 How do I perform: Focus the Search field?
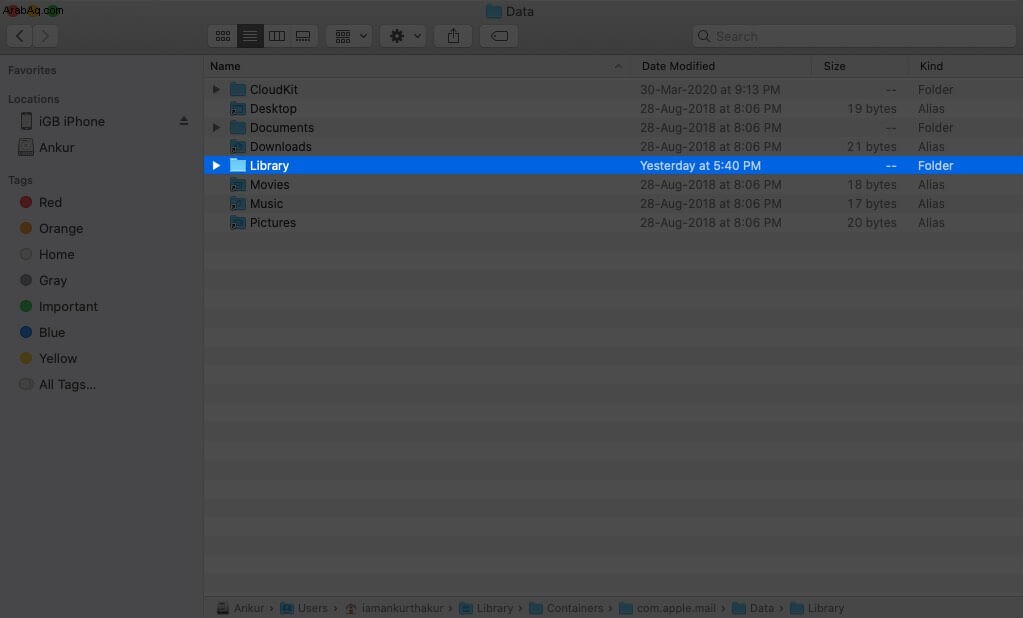point(854,37)
